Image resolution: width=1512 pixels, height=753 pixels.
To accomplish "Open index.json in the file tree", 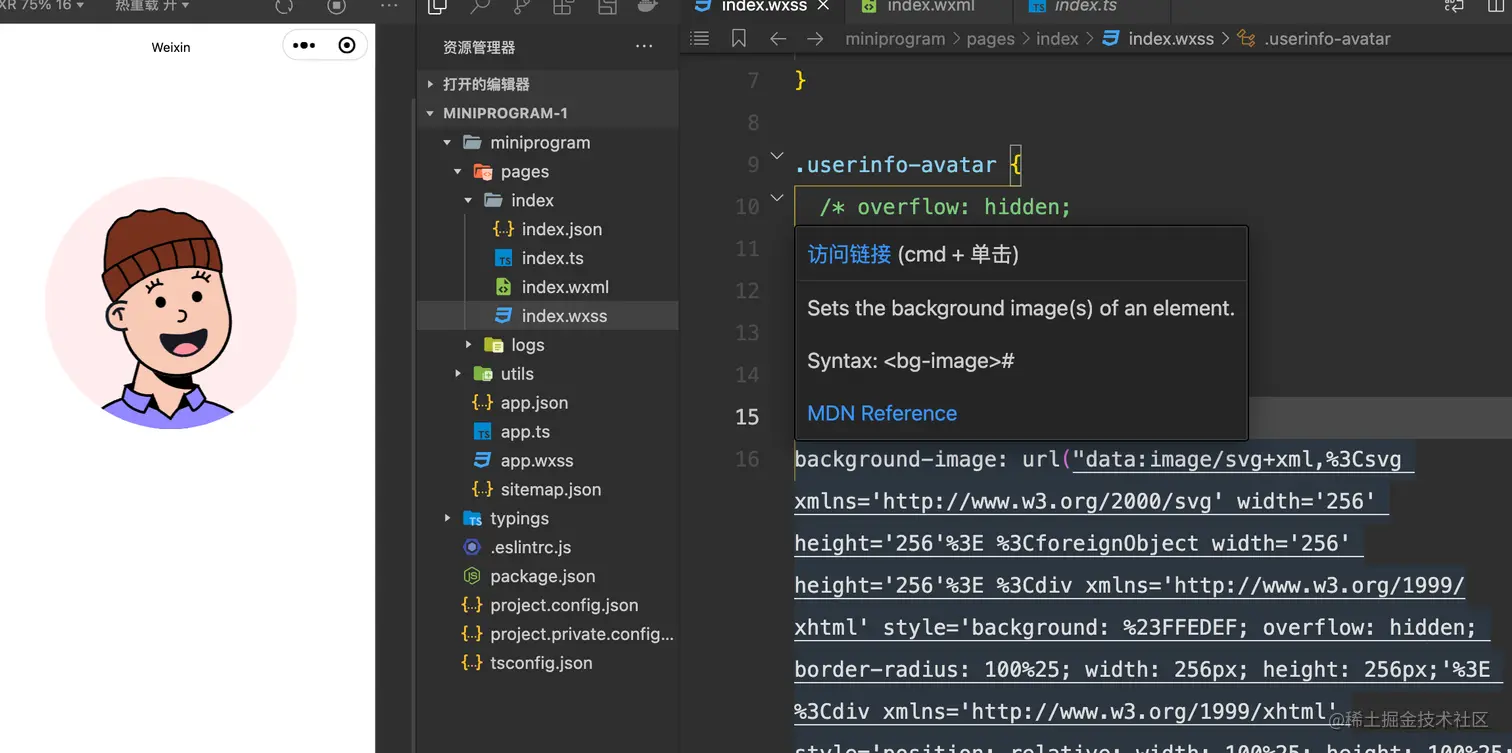I will (x=562, y=229).
